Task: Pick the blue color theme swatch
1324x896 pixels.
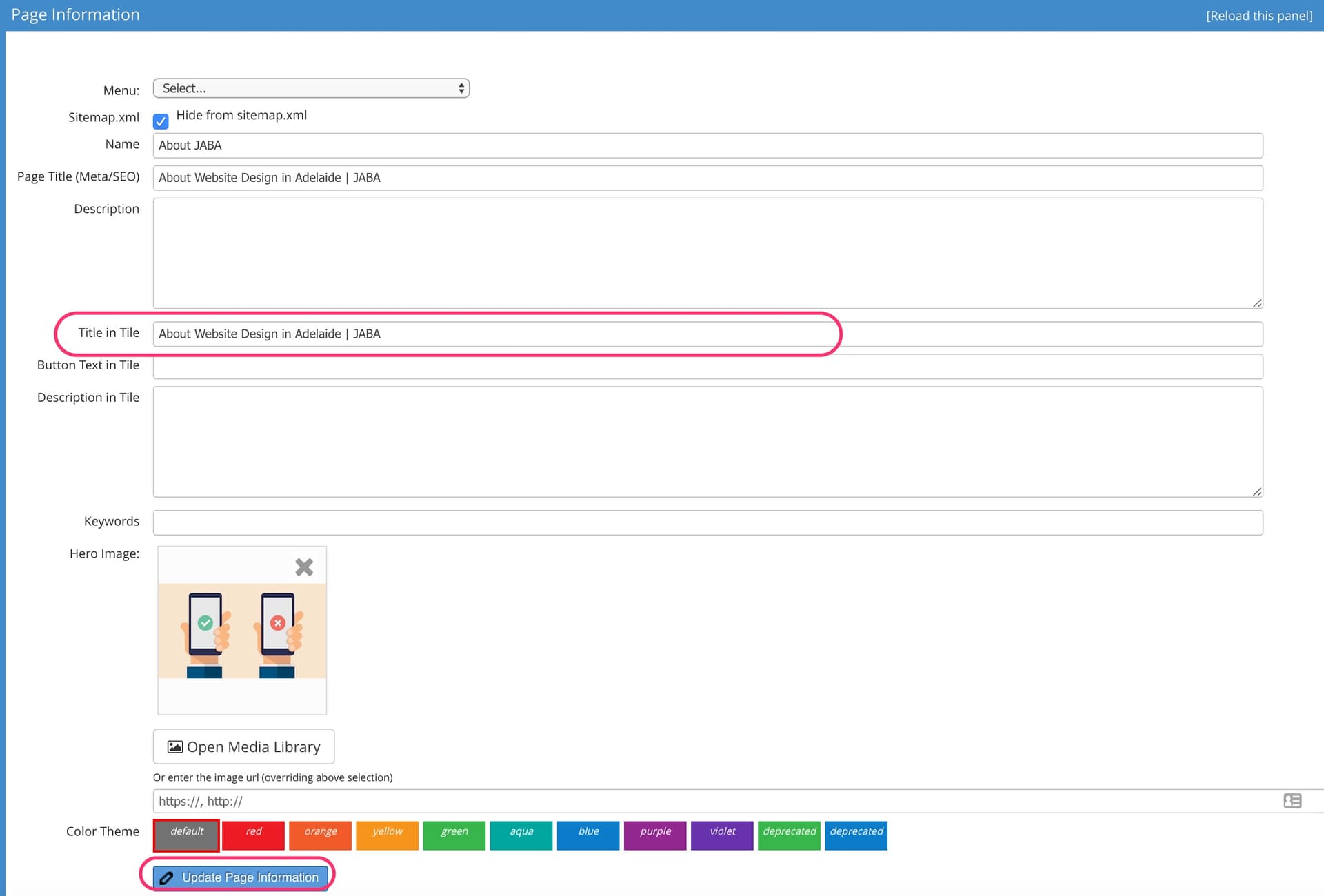Action: (588, 835)
